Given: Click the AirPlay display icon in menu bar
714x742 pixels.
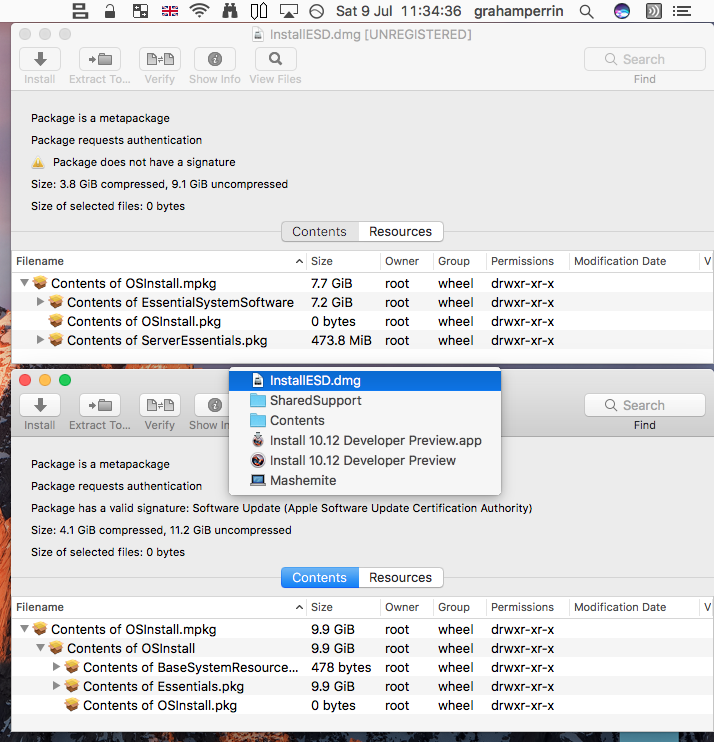Looking at the screenshot, I should click(x=288, y=11).
